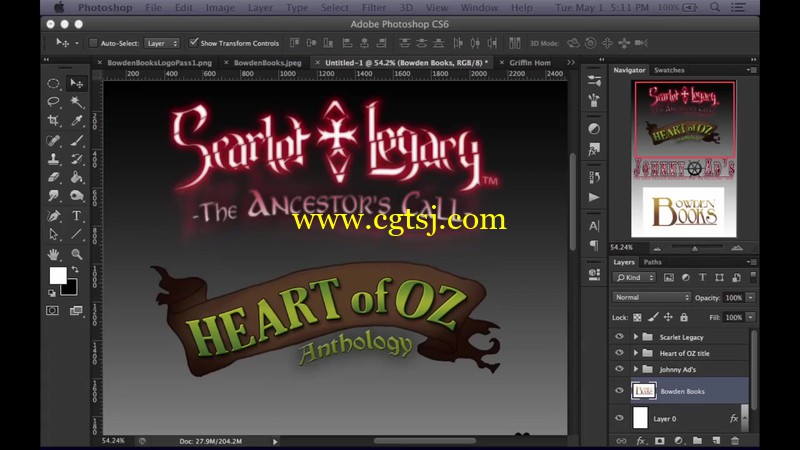This screenshot has width=800, height=450.
Task: Open Opacity slider dropdown arrow
Action: coord(751,297)
